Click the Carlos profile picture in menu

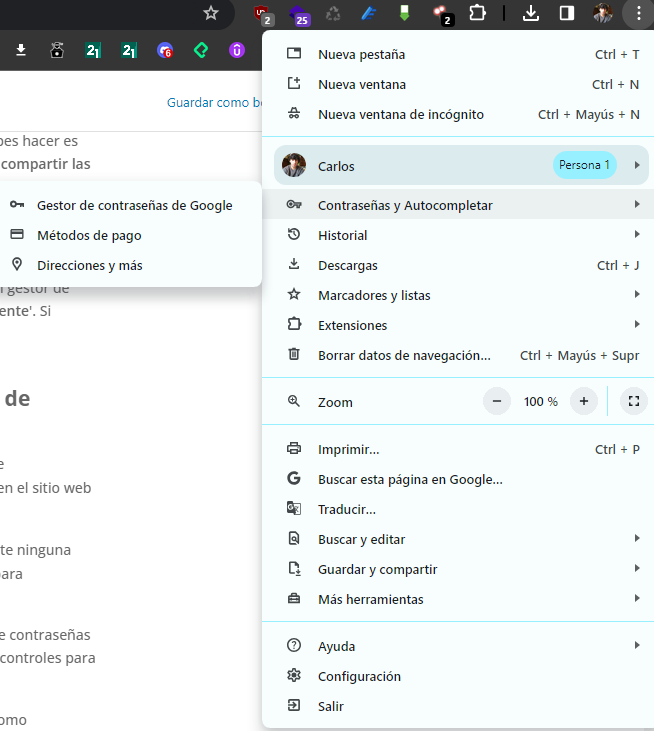(x=294, y=165)
